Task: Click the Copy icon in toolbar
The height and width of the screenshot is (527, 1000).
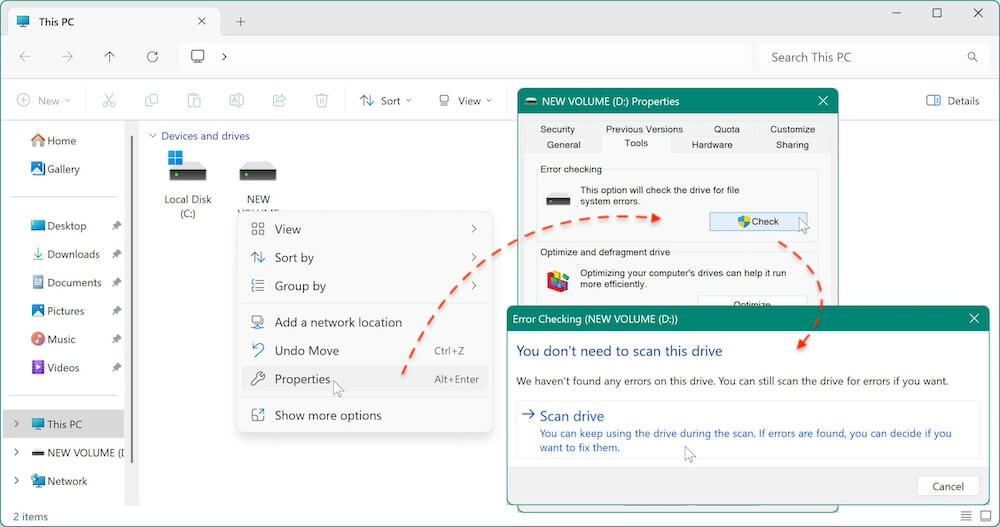Action: click(151, 100)
